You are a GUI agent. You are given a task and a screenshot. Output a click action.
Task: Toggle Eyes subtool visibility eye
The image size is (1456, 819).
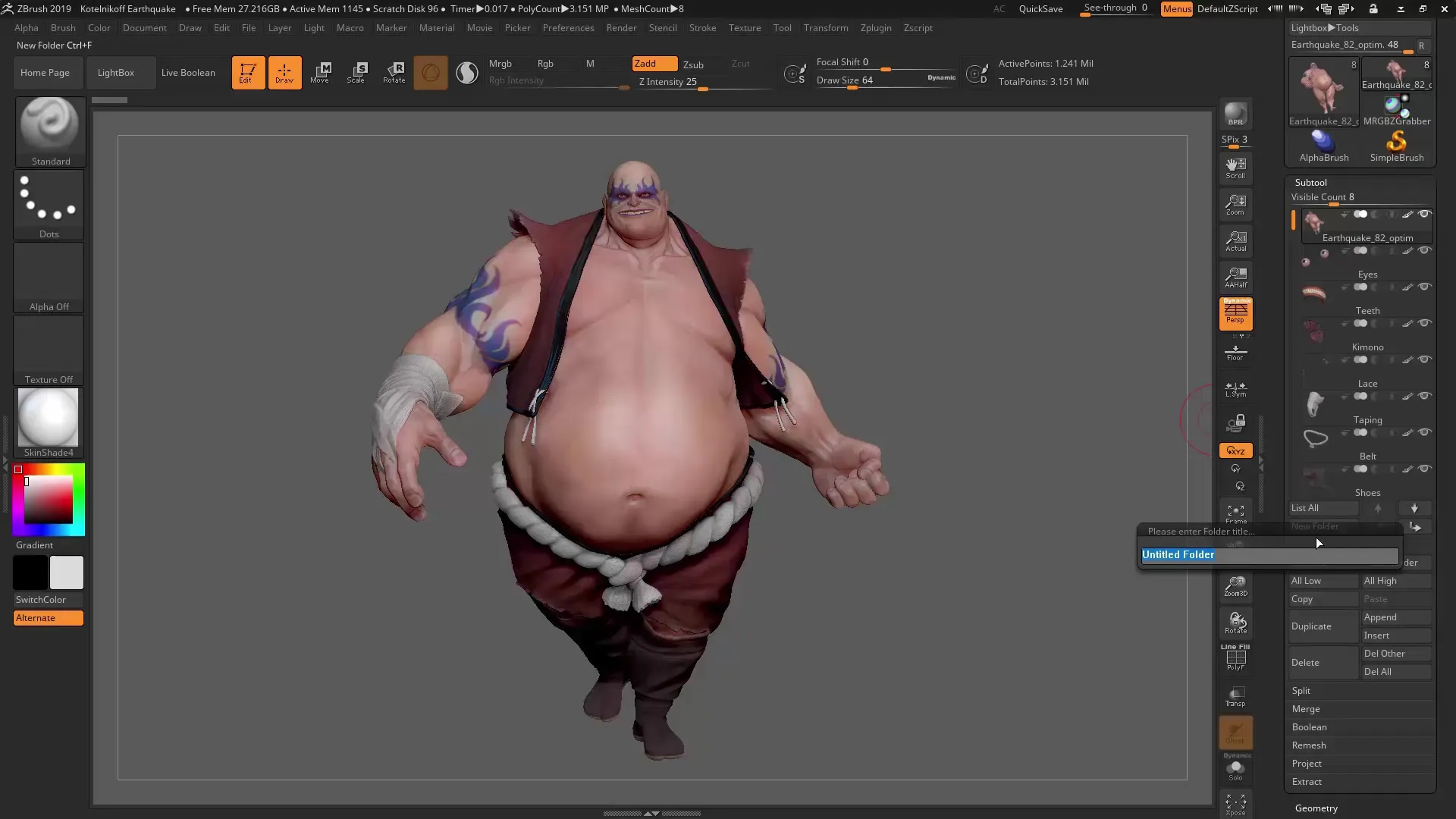coord(1425,251)
